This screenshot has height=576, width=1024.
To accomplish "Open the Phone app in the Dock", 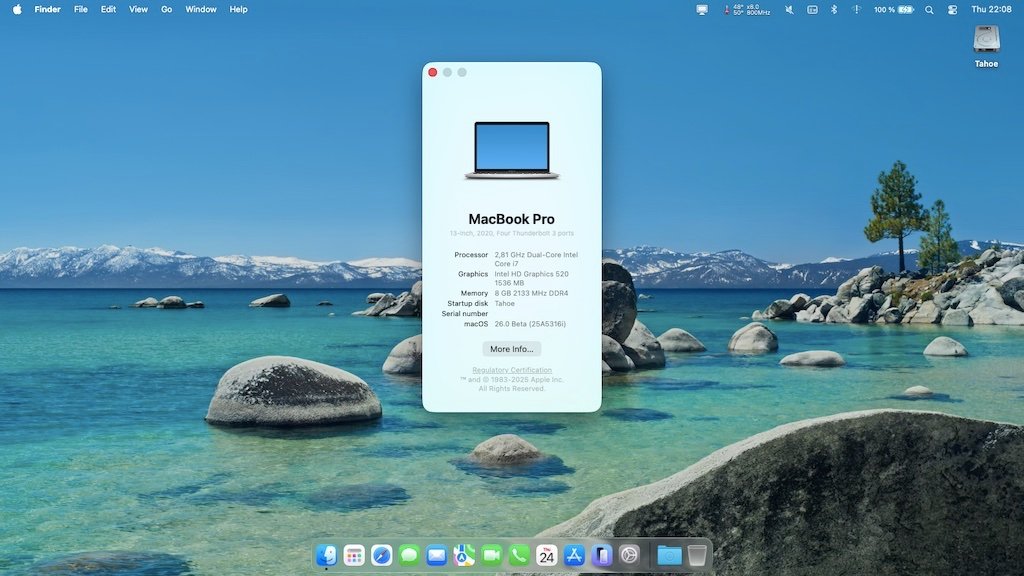I will click(x=519, y=555).
